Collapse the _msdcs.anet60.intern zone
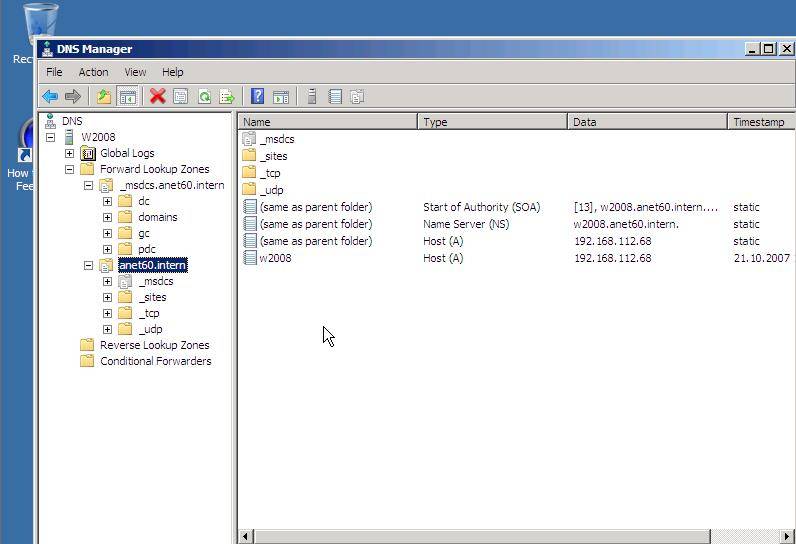Viewport: 796px width, 544px height. [88, 185]
